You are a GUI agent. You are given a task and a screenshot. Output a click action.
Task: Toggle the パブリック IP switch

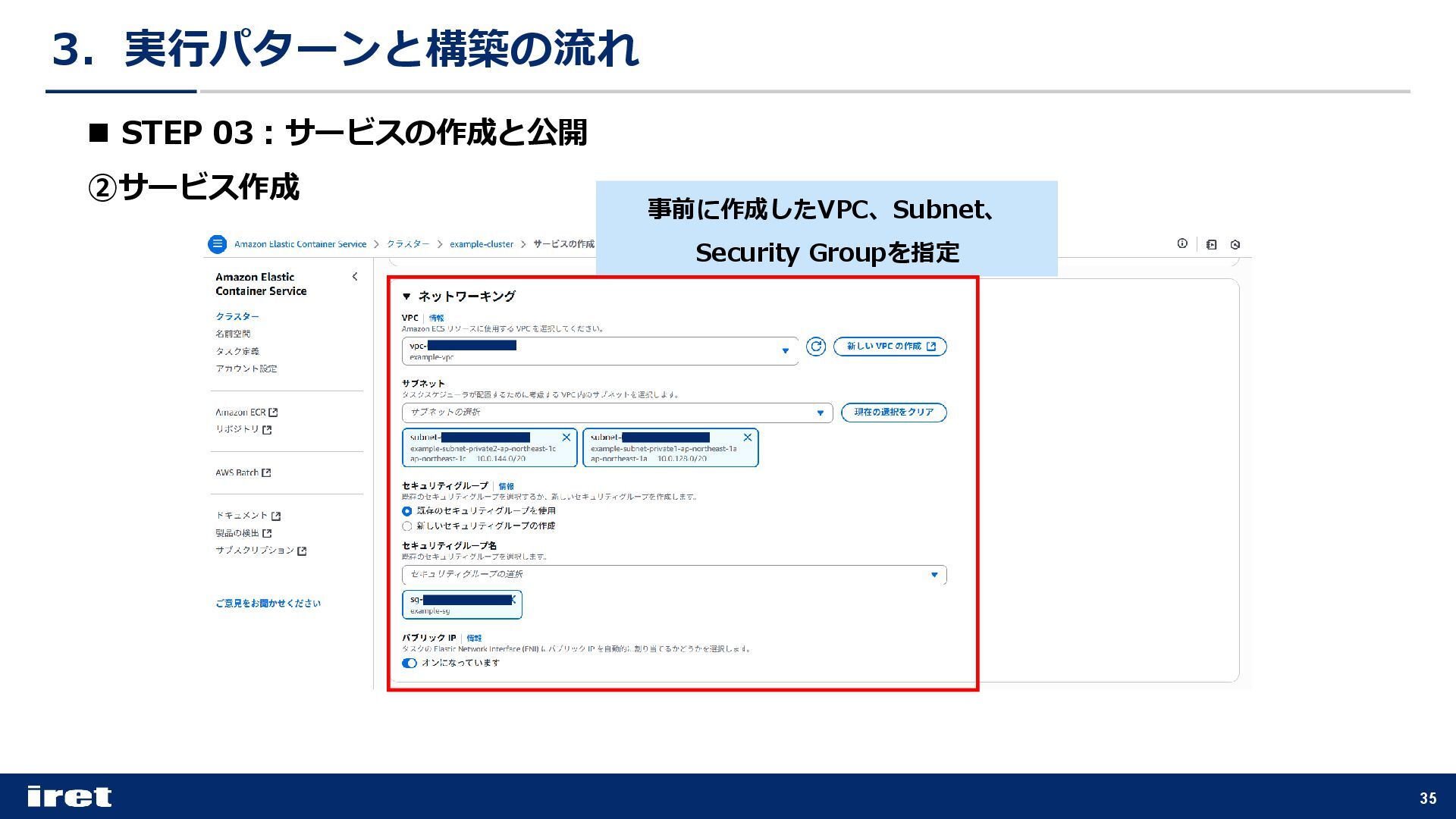[x=409, y=663]
